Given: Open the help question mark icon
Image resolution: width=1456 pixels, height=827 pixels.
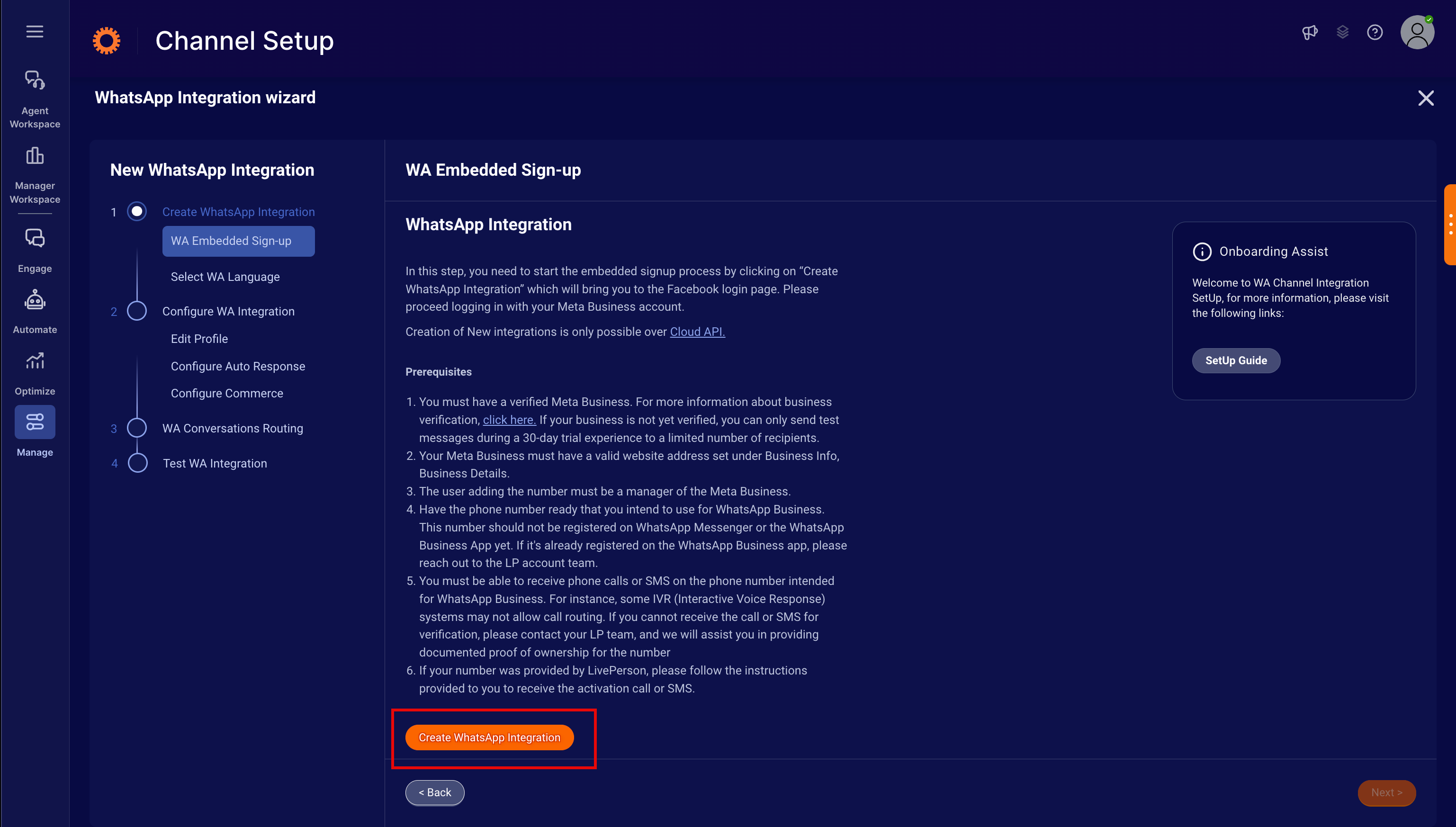Looking at the screenshot, I should coord(1375,32).
